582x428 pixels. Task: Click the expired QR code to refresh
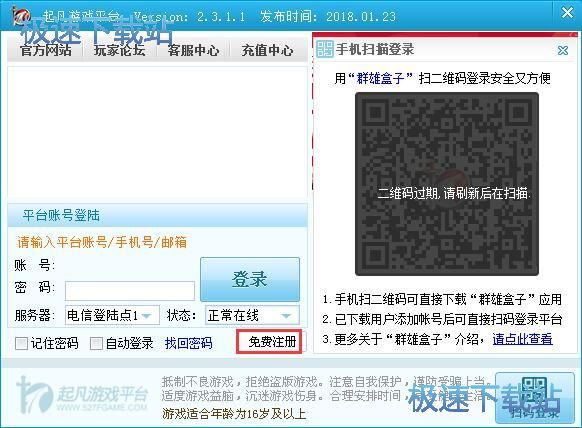[447, 184]
